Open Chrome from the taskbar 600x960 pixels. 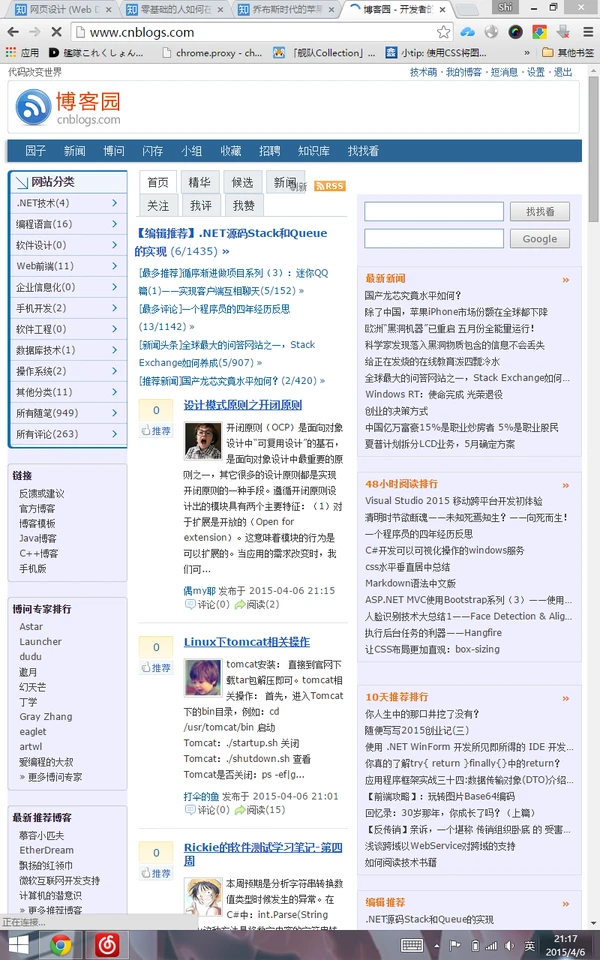(60, 945)
